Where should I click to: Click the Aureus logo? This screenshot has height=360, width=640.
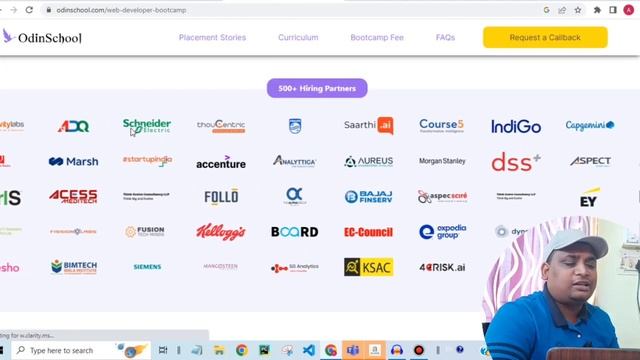point(369,162)
